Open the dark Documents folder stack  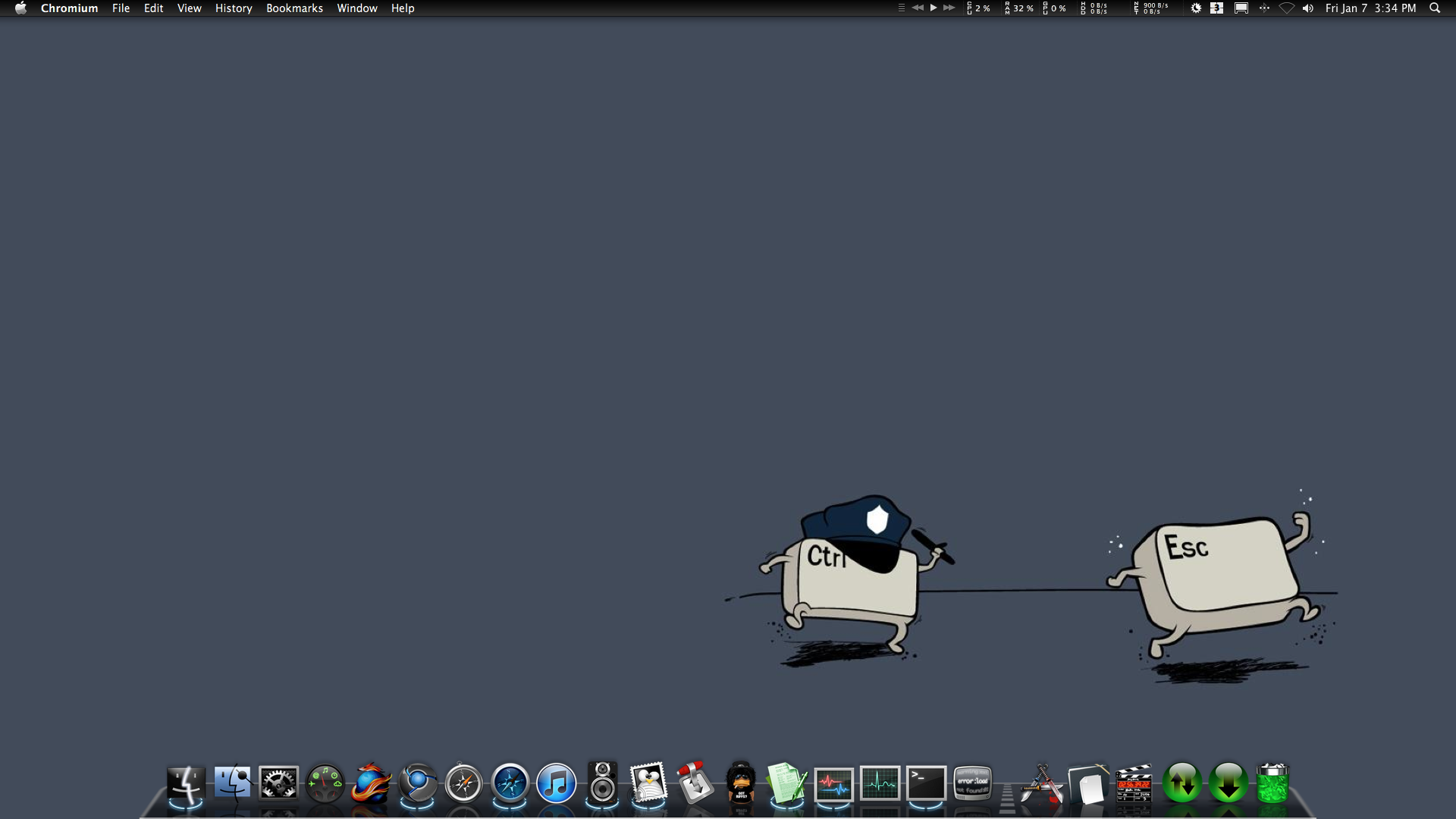pyautogui.click(x=1088, y=784)
